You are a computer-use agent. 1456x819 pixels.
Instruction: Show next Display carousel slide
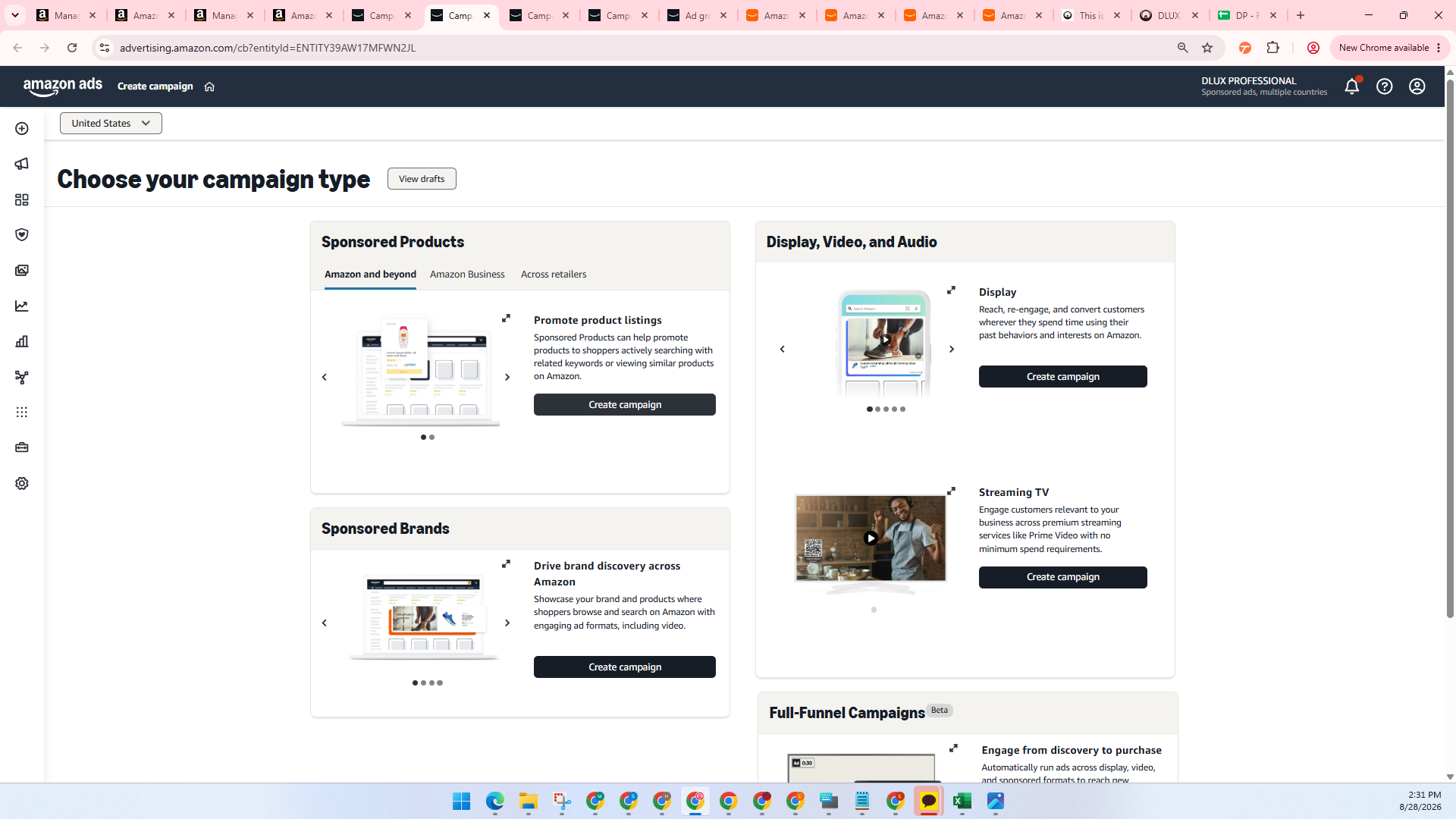[952, 350]
